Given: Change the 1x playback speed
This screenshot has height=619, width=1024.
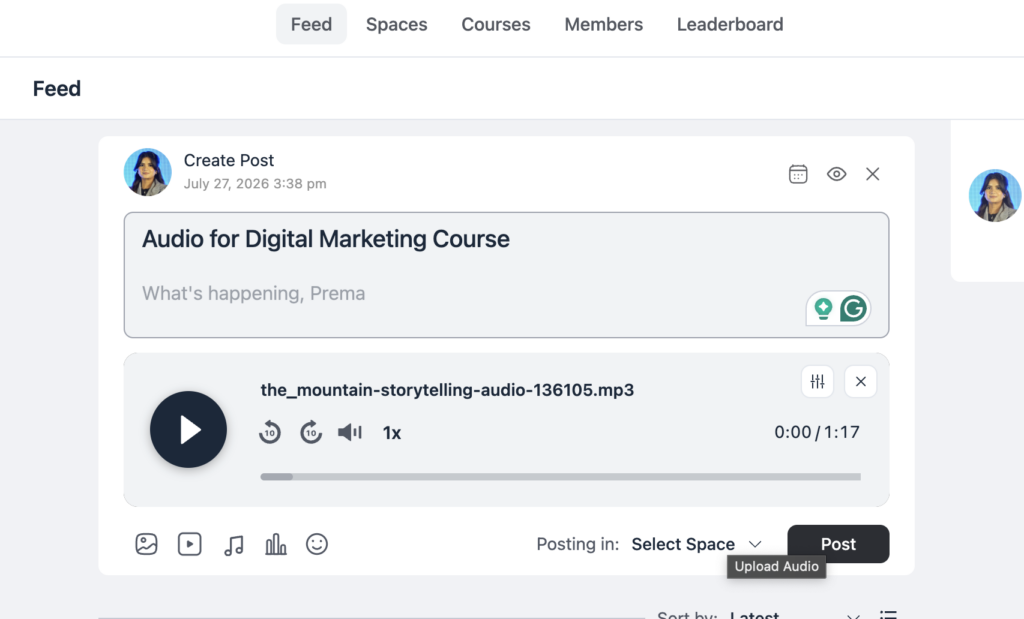Looking at the screenshot, I should 392,433.
